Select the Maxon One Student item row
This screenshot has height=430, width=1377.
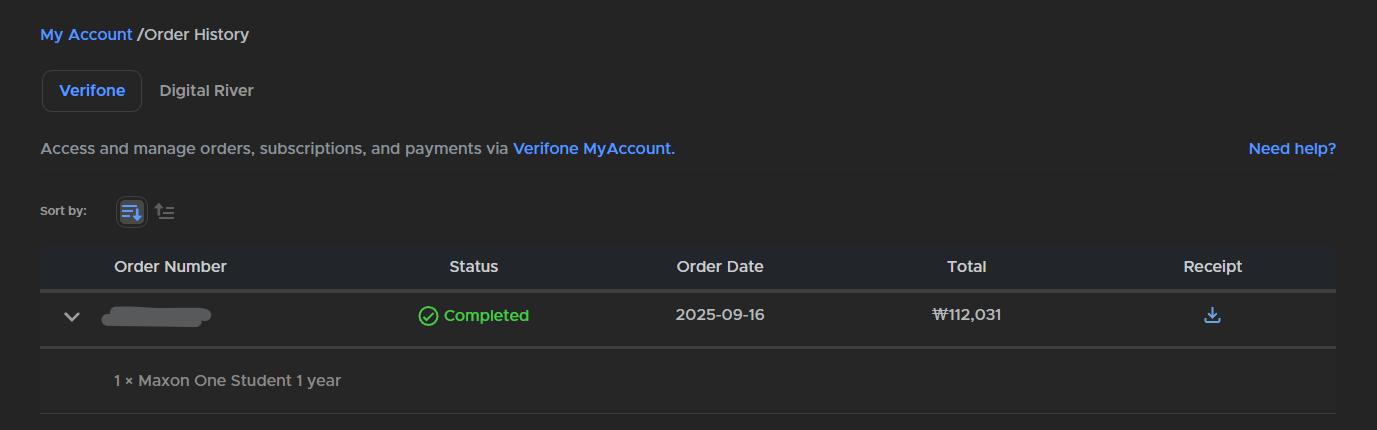tap(227, 381)
